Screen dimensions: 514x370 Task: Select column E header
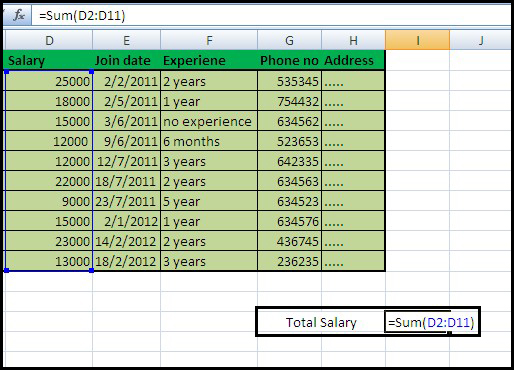coord(126,41)
